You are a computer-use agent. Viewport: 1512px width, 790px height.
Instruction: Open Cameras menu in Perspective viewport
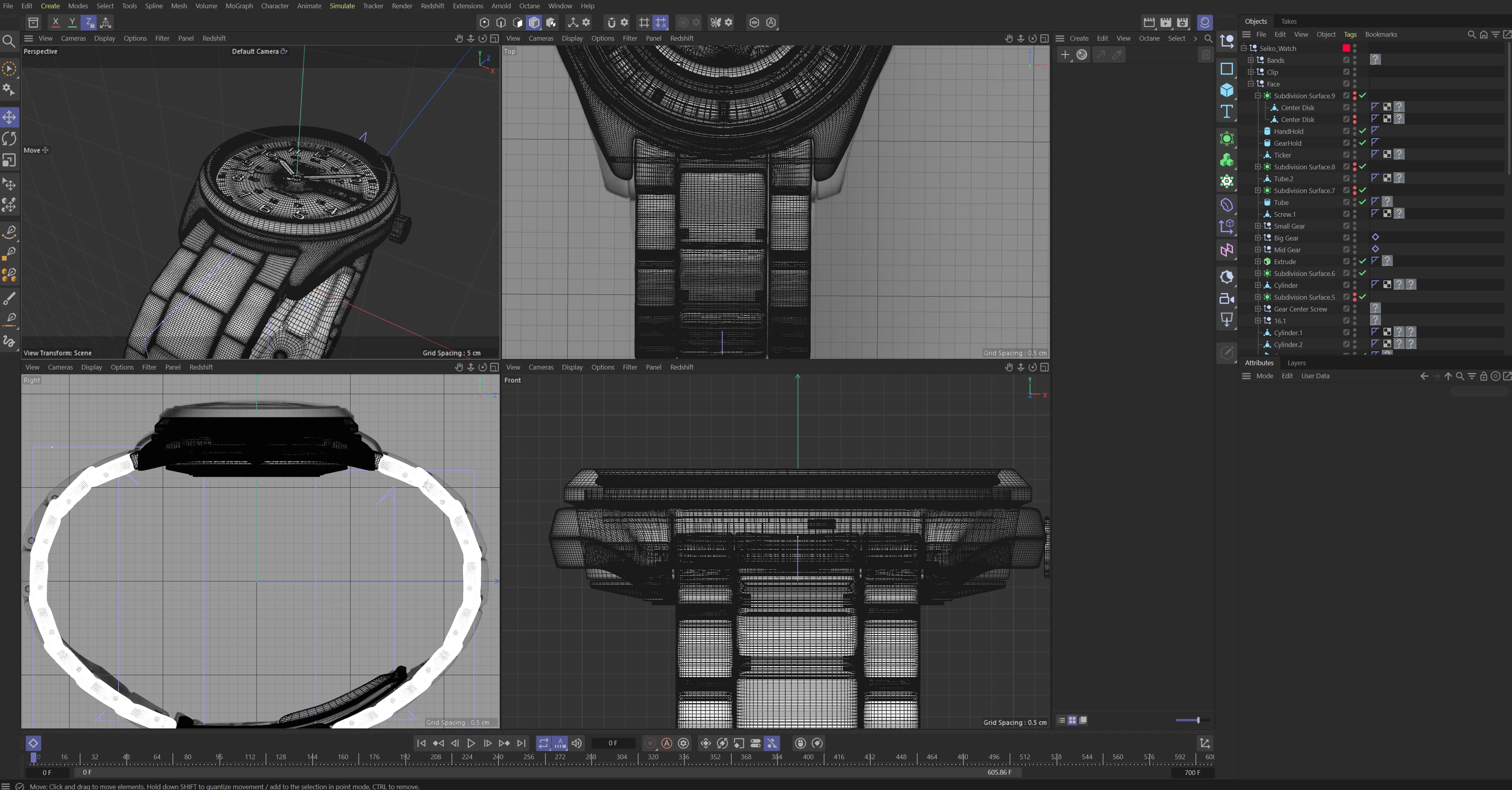click(73, 38)
